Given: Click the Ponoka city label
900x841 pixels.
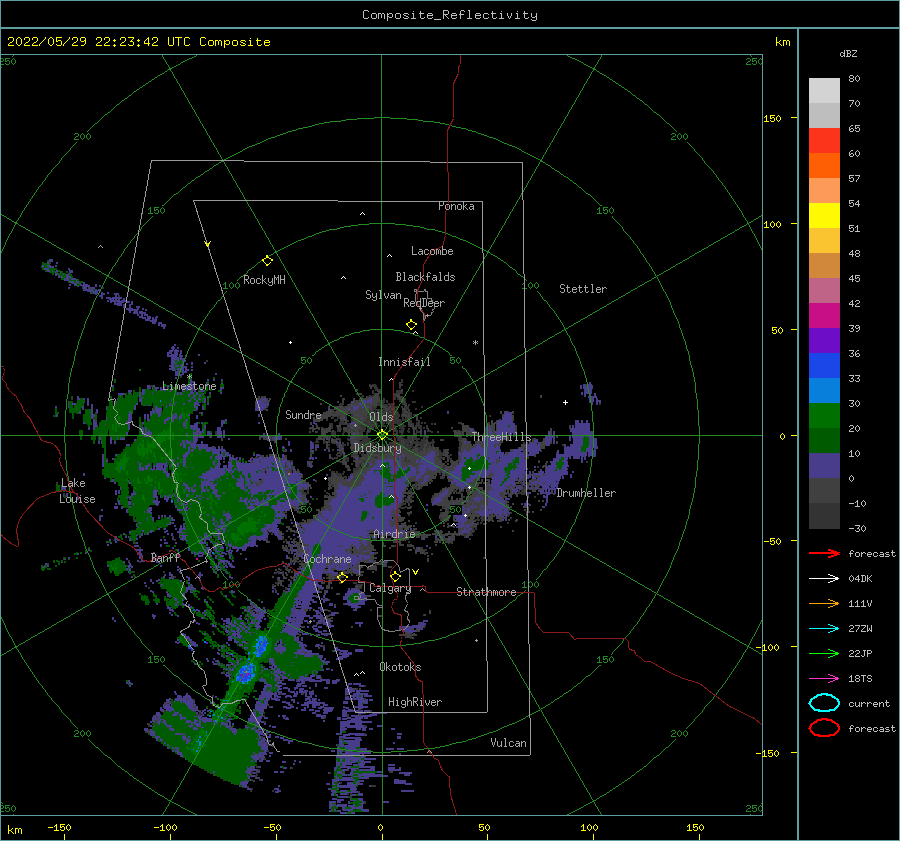Looking at the screenshot, I should (x=456, y=206).
